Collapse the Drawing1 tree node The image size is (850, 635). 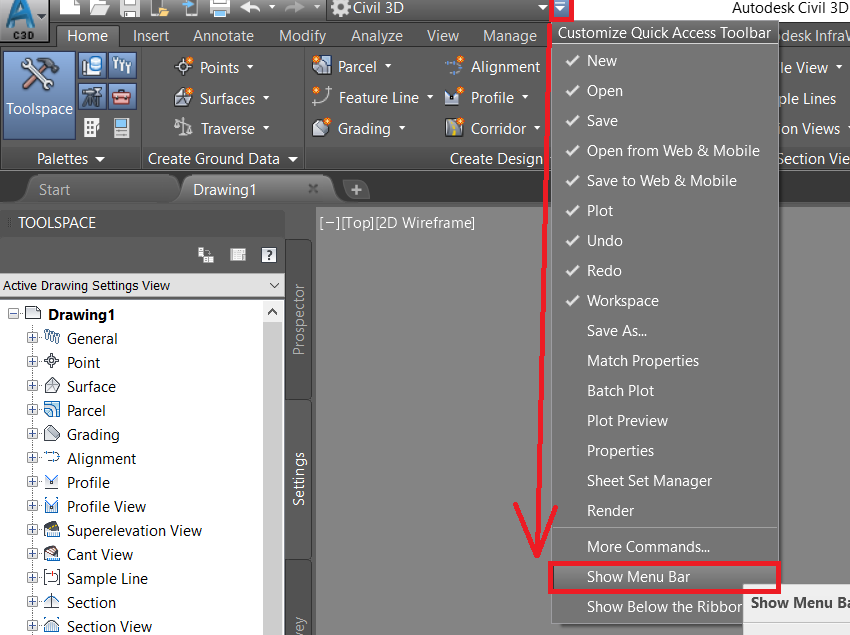point(14,313)
